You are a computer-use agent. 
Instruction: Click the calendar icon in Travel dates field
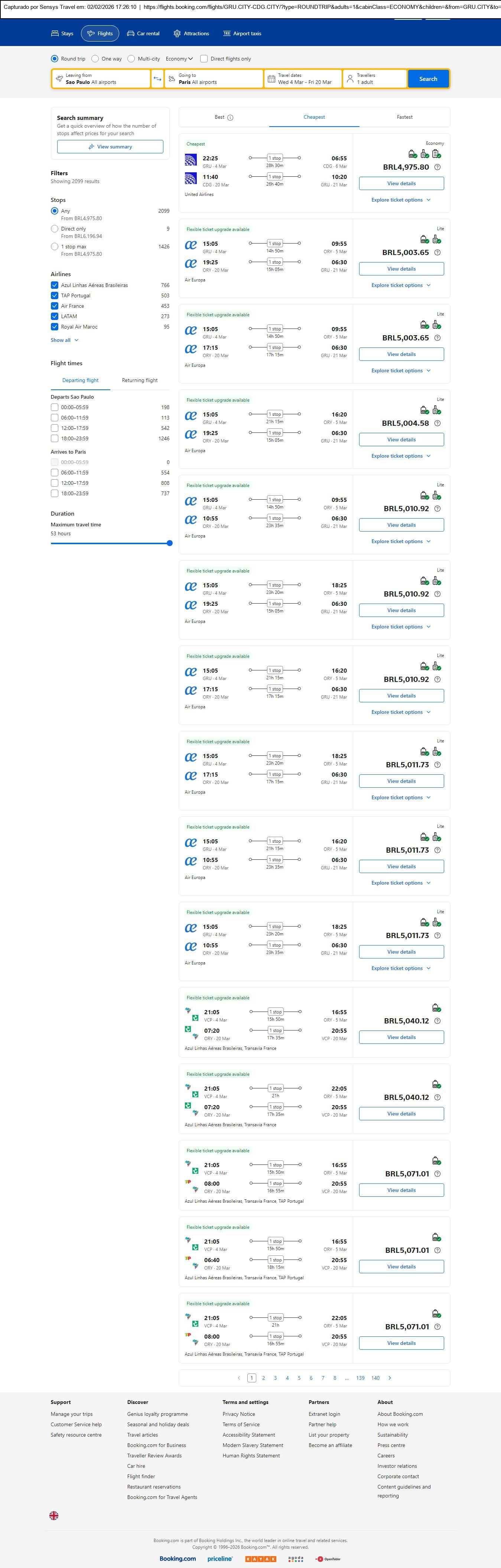point(271,79)
